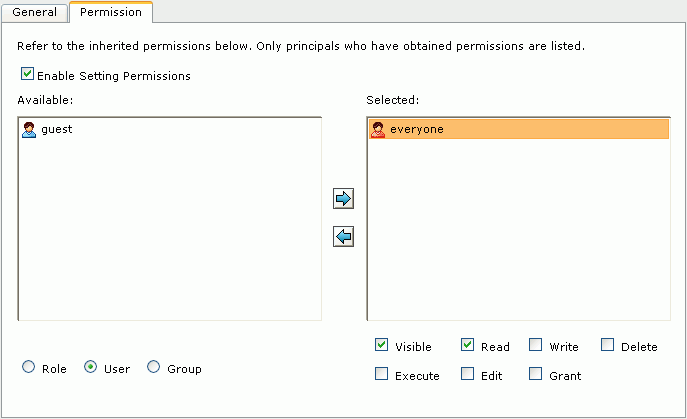Toggle the Visible permission checkbox
The width and height of the screenshot is (687, 419).
pos(381,345)
